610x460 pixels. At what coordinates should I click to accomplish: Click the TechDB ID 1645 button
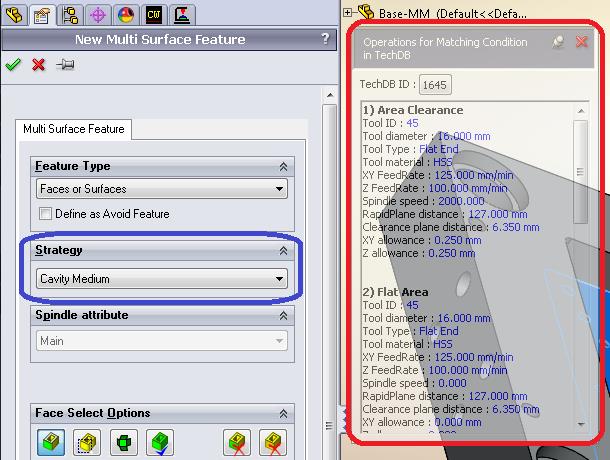(435, 85)
